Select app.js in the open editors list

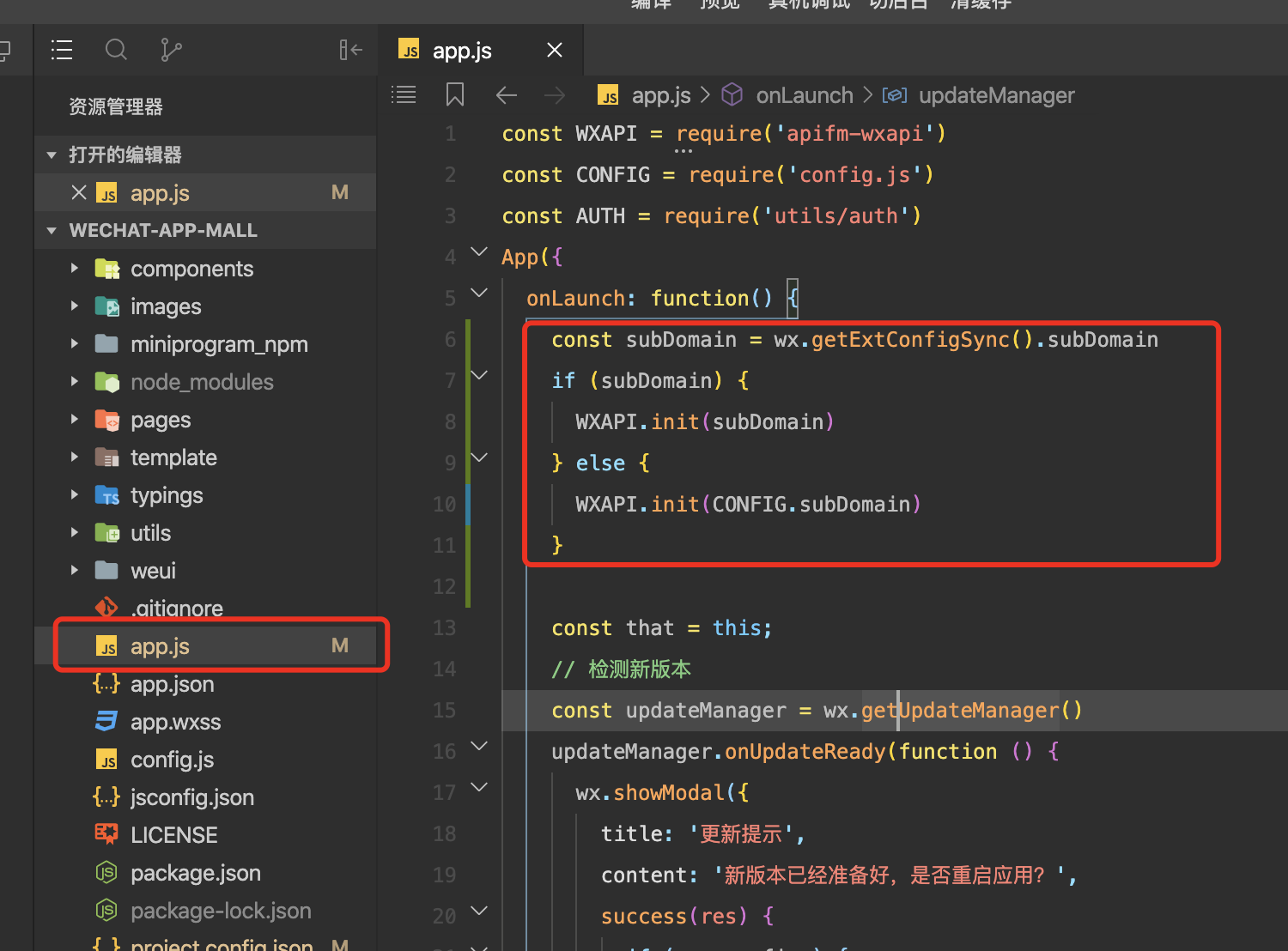coord(160,193)
